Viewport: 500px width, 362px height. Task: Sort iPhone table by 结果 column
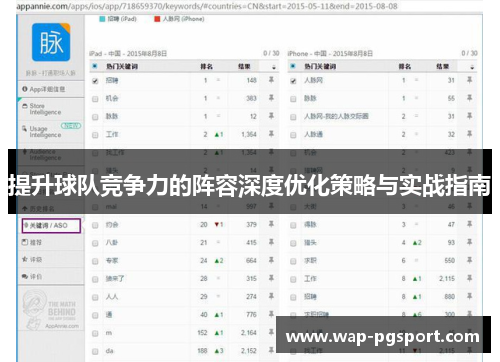[443, 67]
